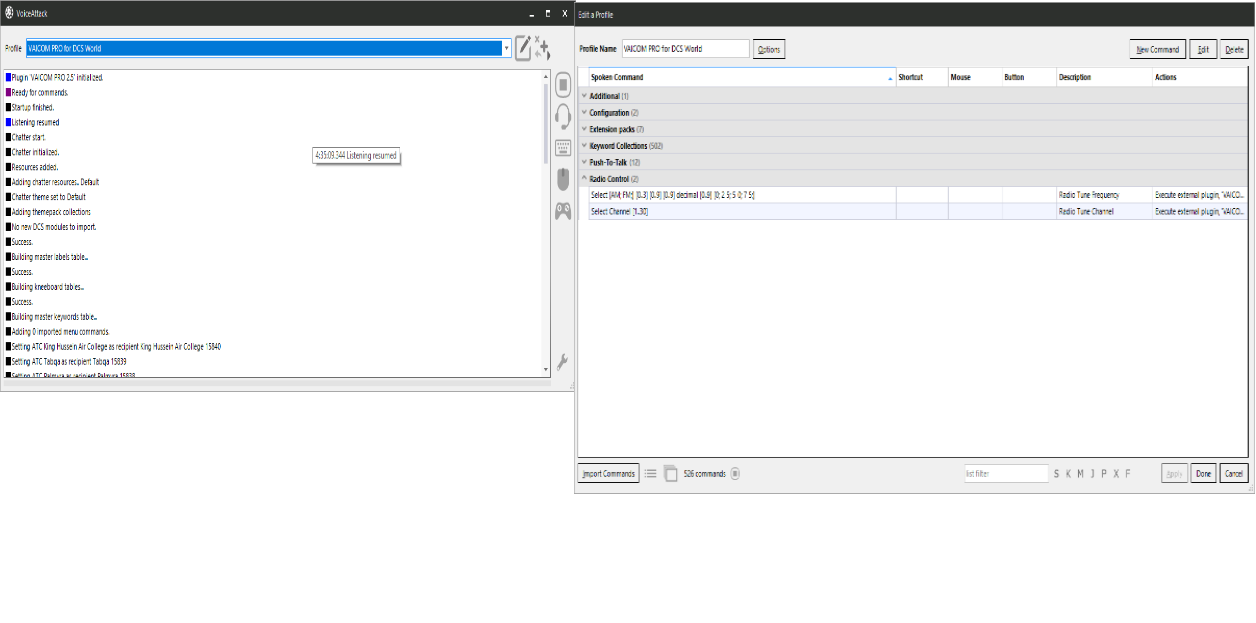1256x623 pixels.
Task: Toggle the S filter letter
Action: [1056, 474]
